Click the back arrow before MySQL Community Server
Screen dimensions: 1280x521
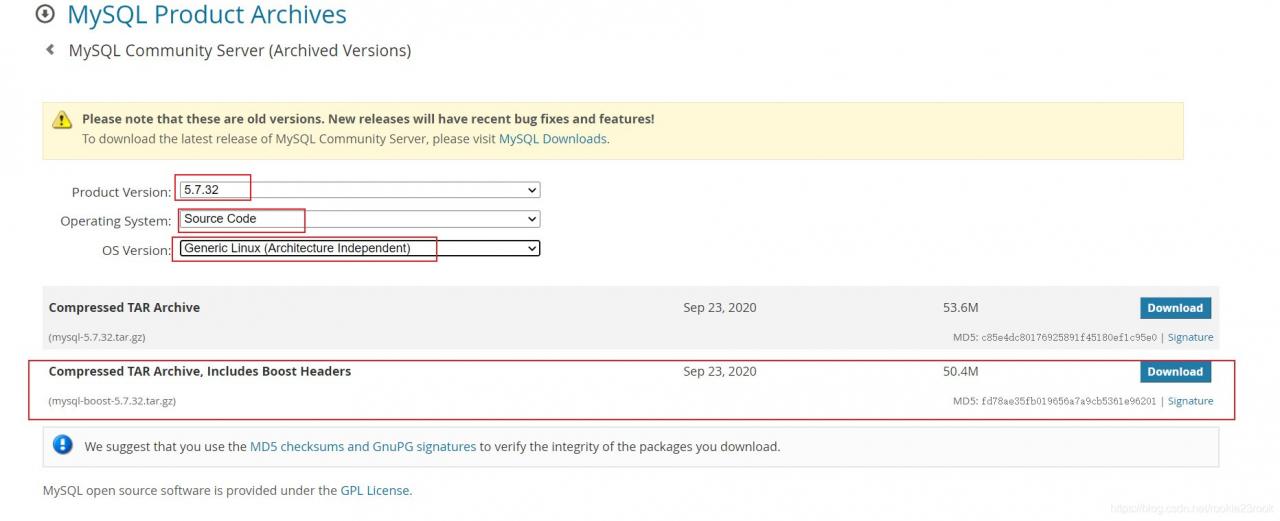pyautogui.click(x=49, y=49)
